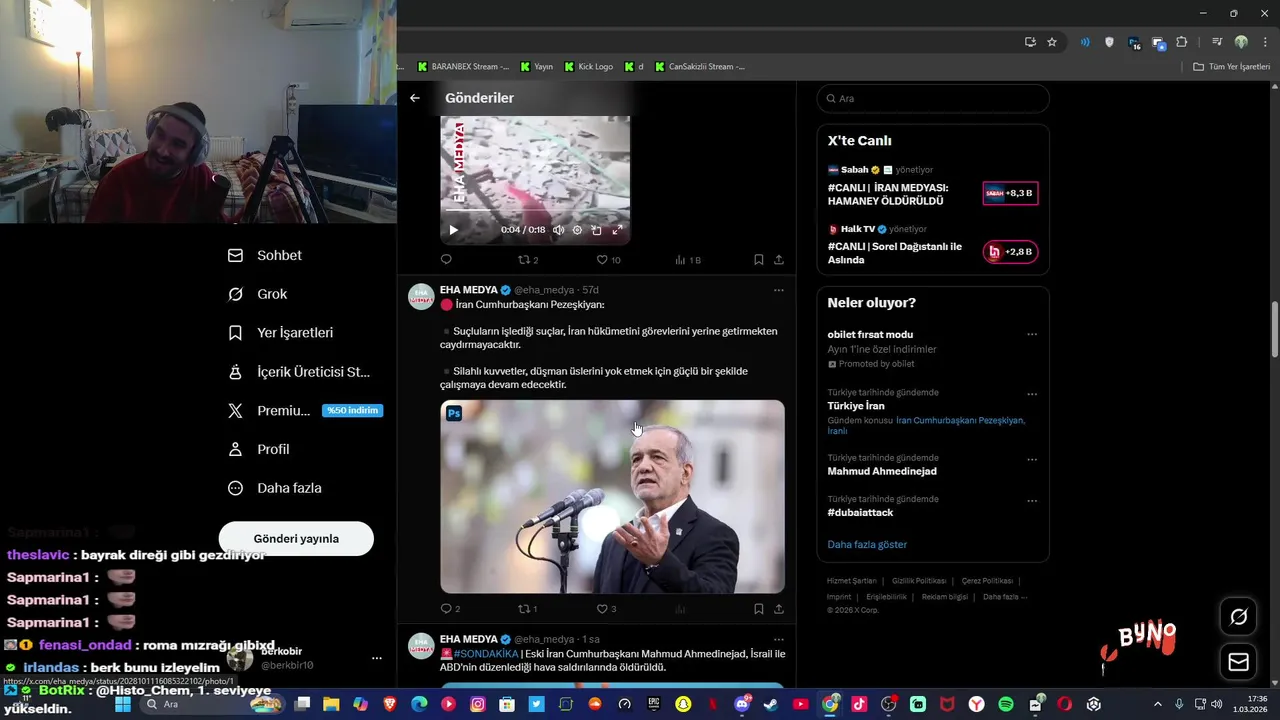The image size is (1280, 720).
Task: Mute the video with the speaker icon
Action: point(558,230)
